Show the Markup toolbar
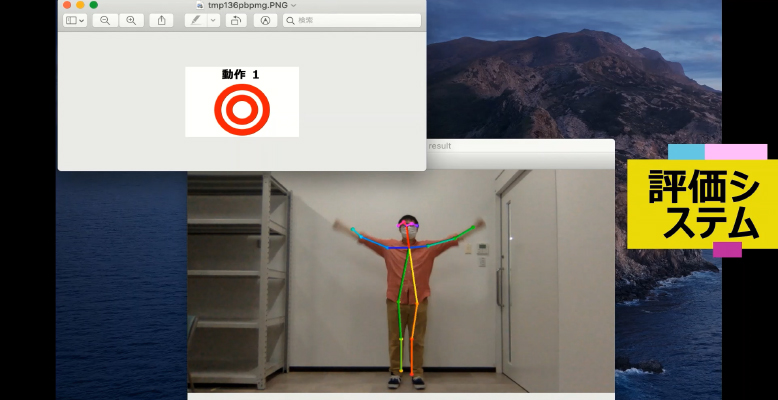This screenshot has height=400, width=778. pos(265,20)
